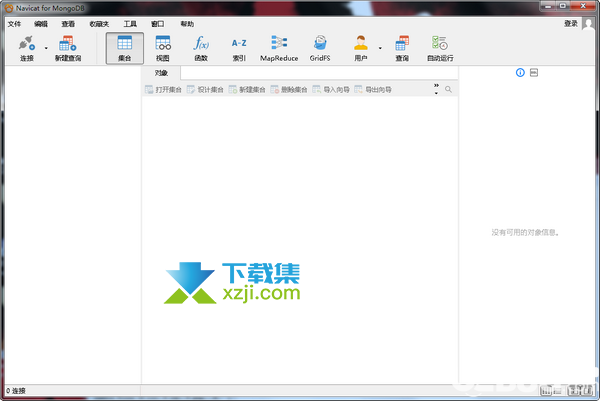Click the New Query (新建查询) icon
Image resolution: width=600 pixels, height=401 pixels.
(x=68, y=48)
